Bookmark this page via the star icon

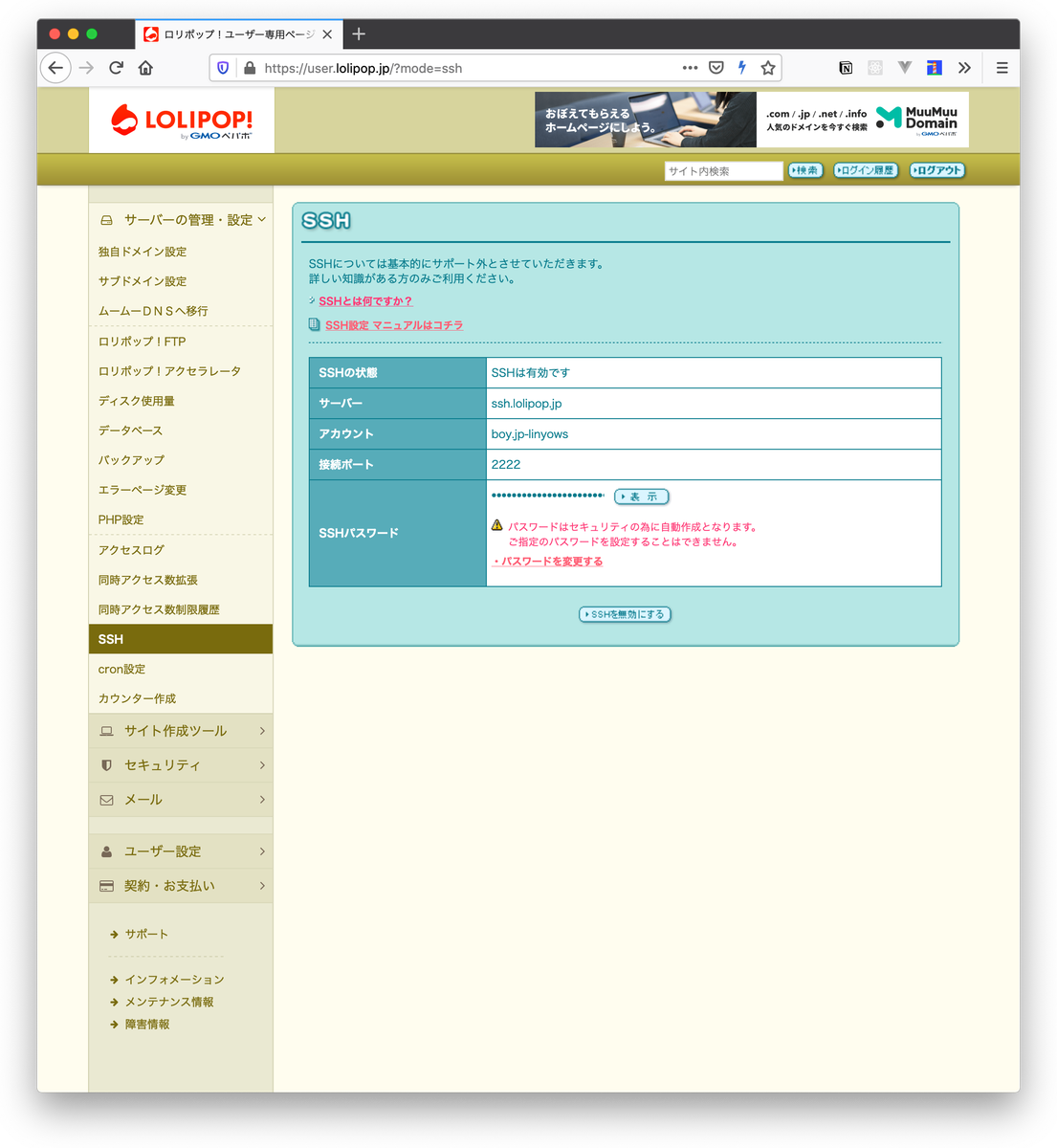click(768, 68)
